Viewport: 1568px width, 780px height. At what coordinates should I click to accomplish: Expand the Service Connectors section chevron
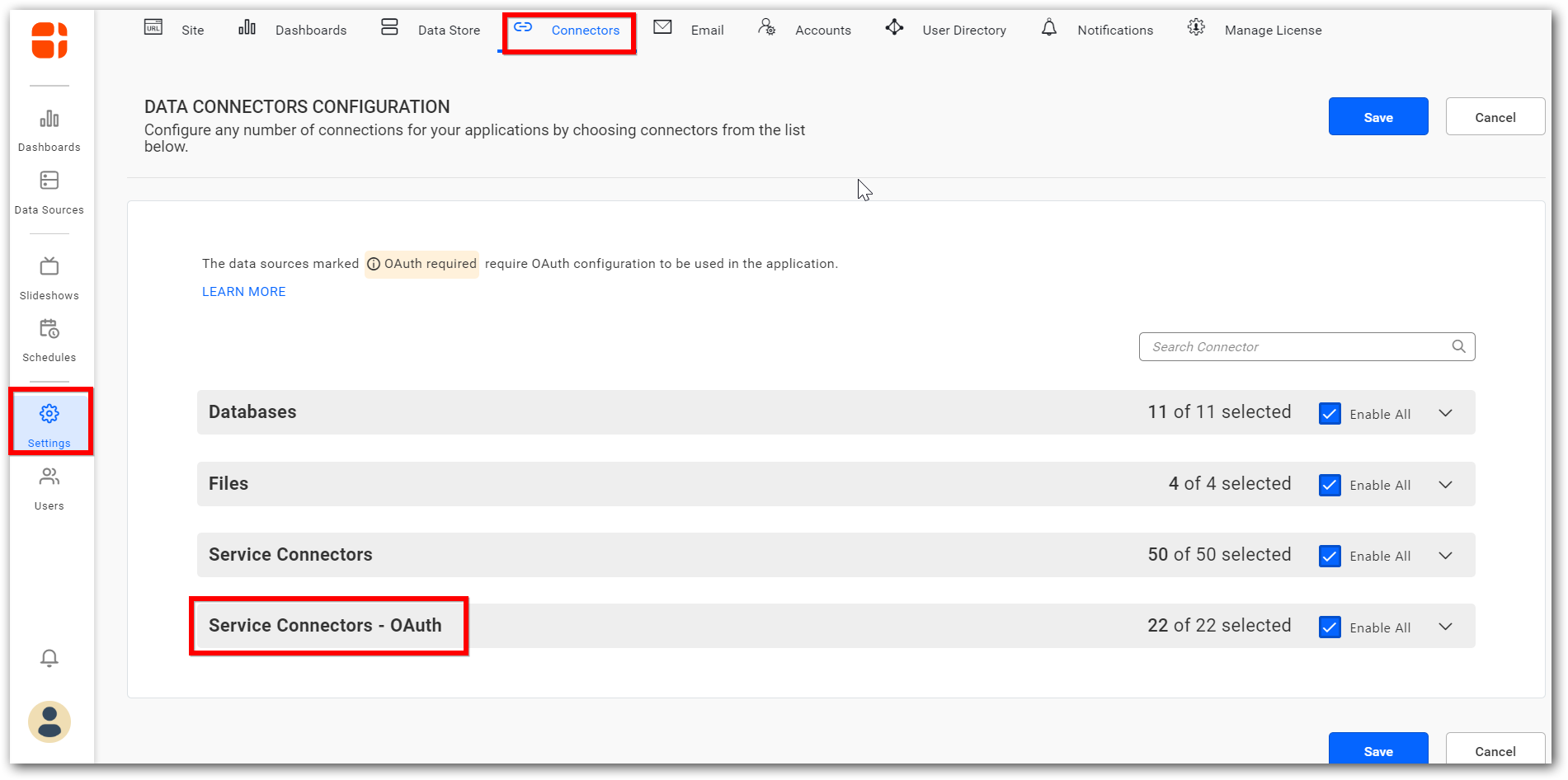pos(1445,556)
